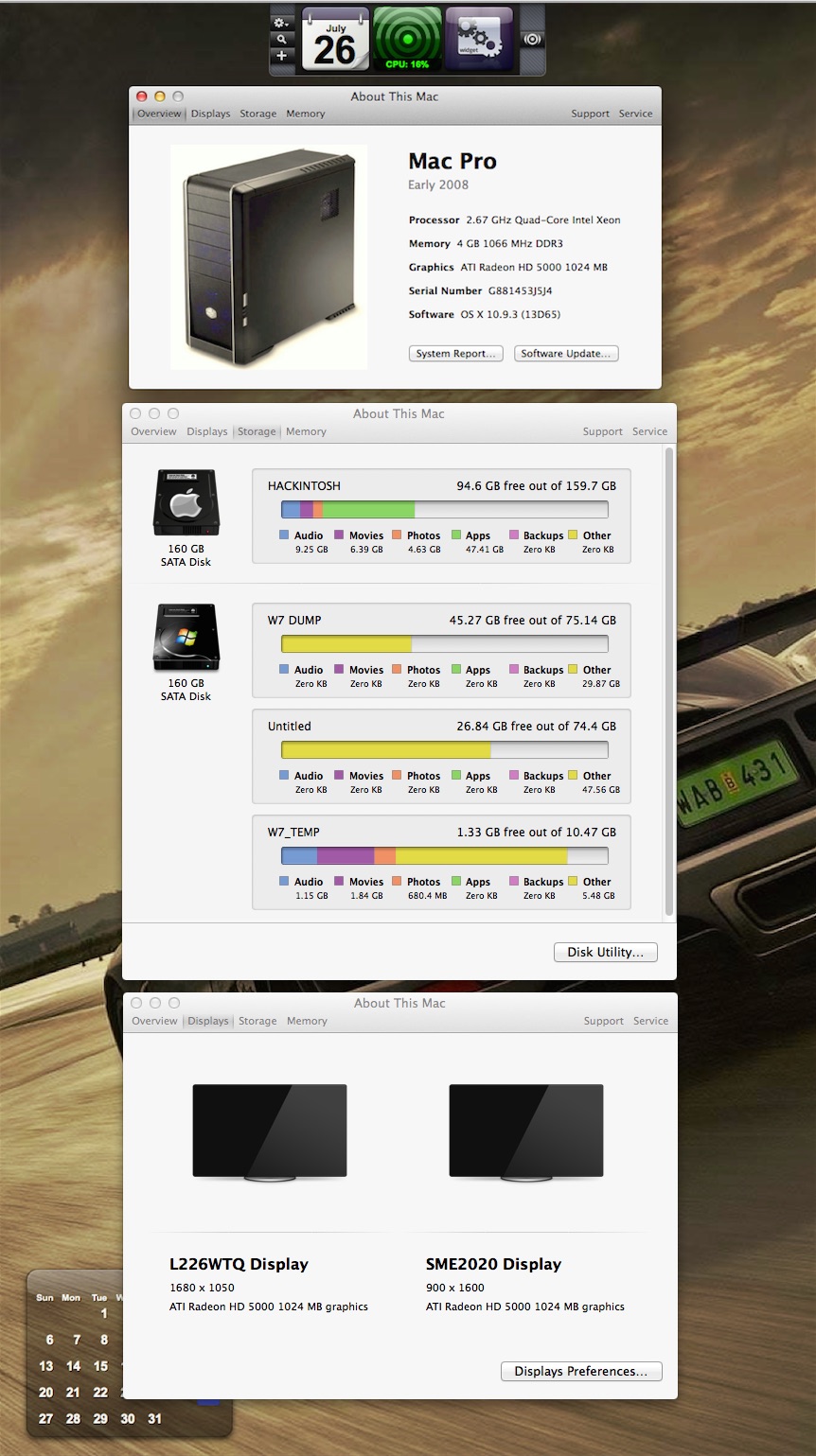Image resolution: width=816 pixels, height=1456 pixels.
Task: Switch to Displays tab in Overview window
Action: pos(210,114)
